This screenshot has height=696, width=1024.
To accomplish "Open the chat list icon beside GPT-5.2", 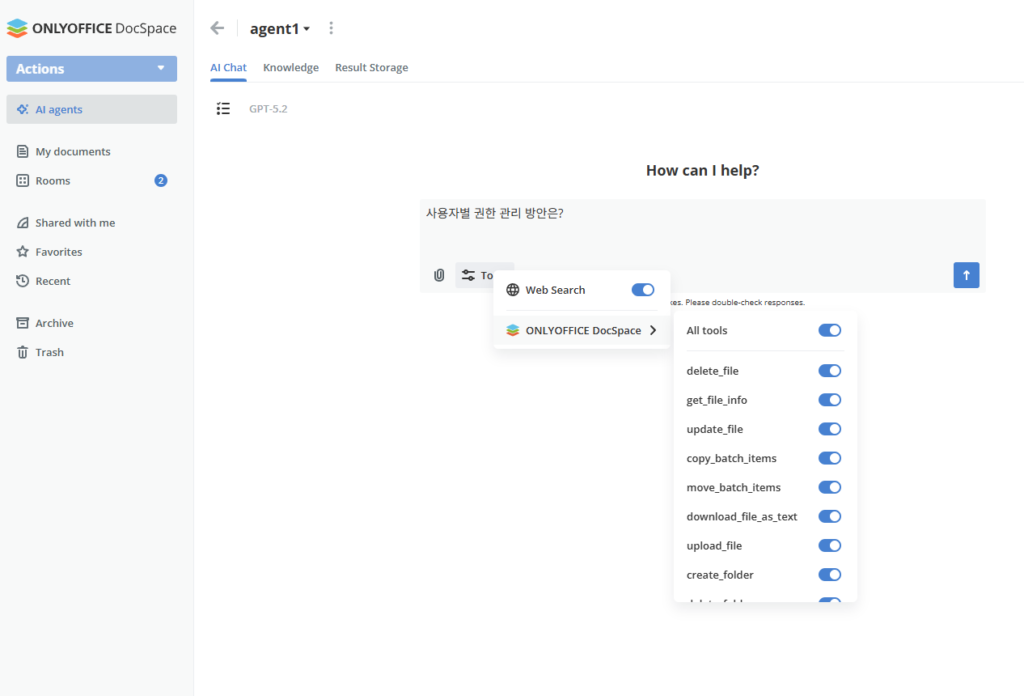I will [x=223, y=108].
